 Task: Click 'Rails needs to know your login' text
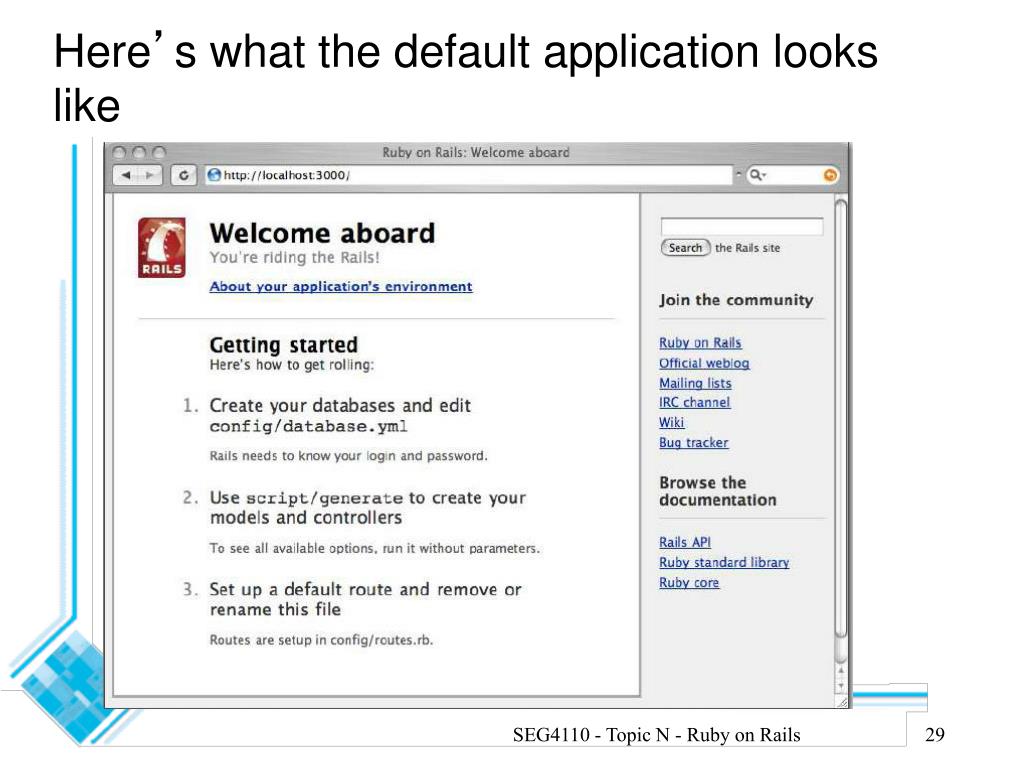(348, 456)
